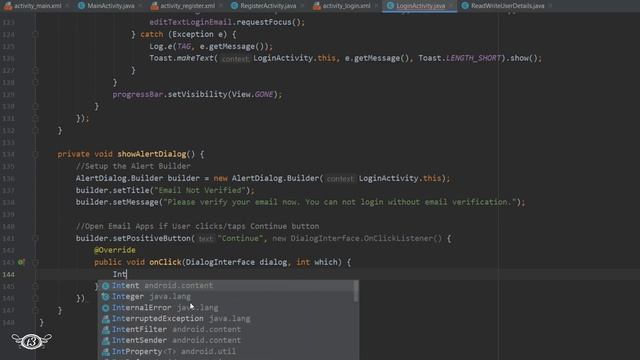Collapse the onClick method fold on line 143
Screen dimensions: 640x360
click(36, 262)
